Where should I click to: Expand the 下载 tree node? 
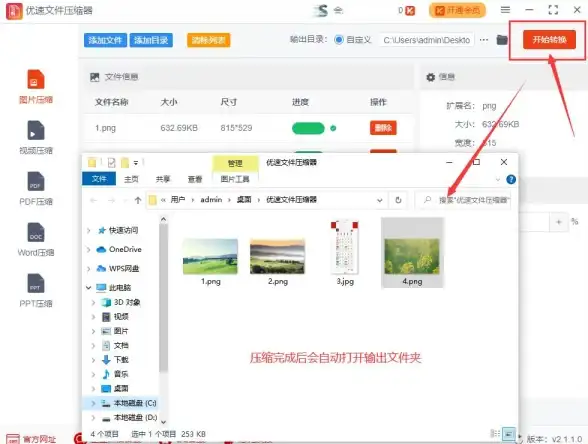click(x=93, y=360)
